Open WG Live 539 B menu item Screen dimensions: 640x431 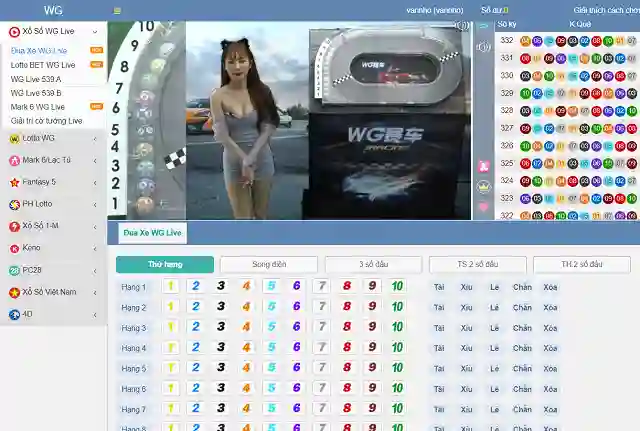click(x=36, y=93)
